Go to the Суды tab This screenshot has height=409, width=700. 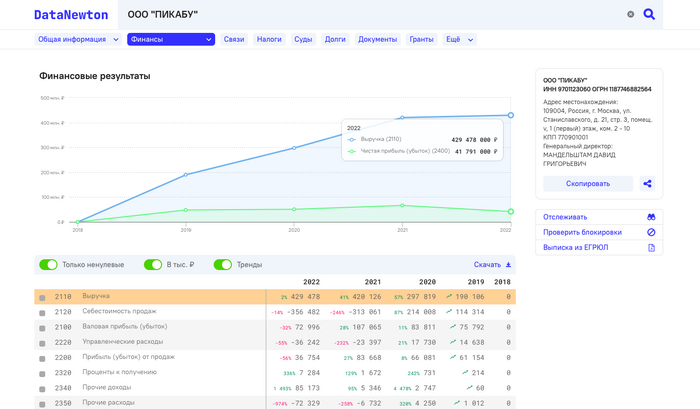coord(302,39)
